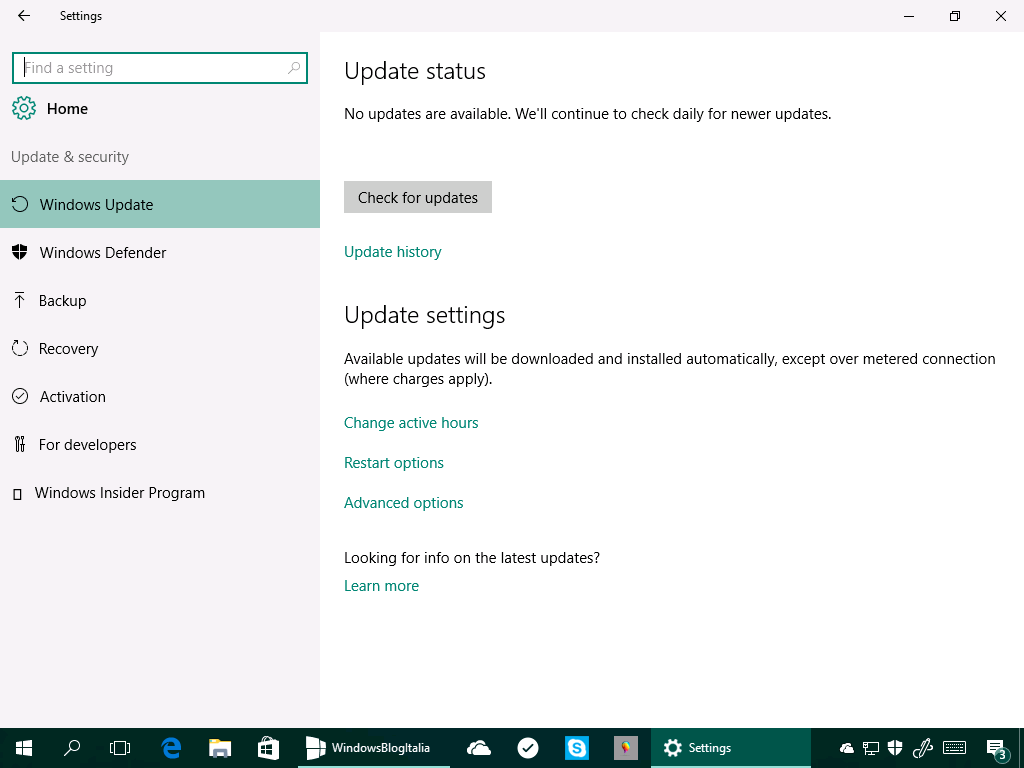The image size is (1024, 768).
Task: Open the Windows Insider Program page
Action: 160,492
